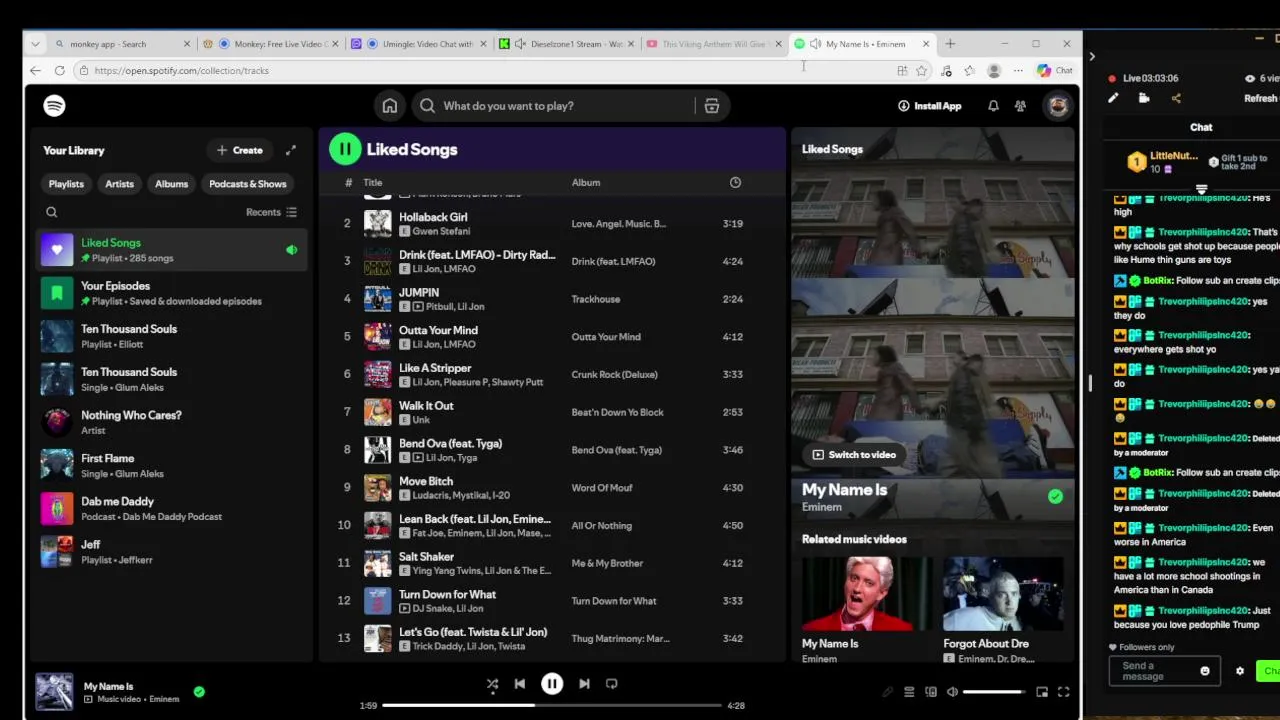Sort tracks by the duration clock icon
This screenshot has width=1280, height=720.
[x=735, y=182]
